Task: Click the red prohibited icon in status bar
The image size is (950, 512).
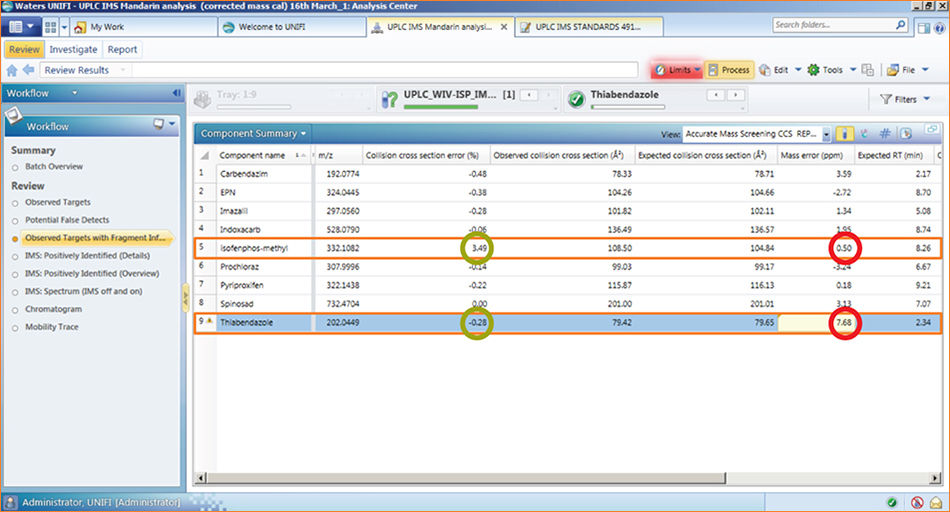Action: pos(917,502)
